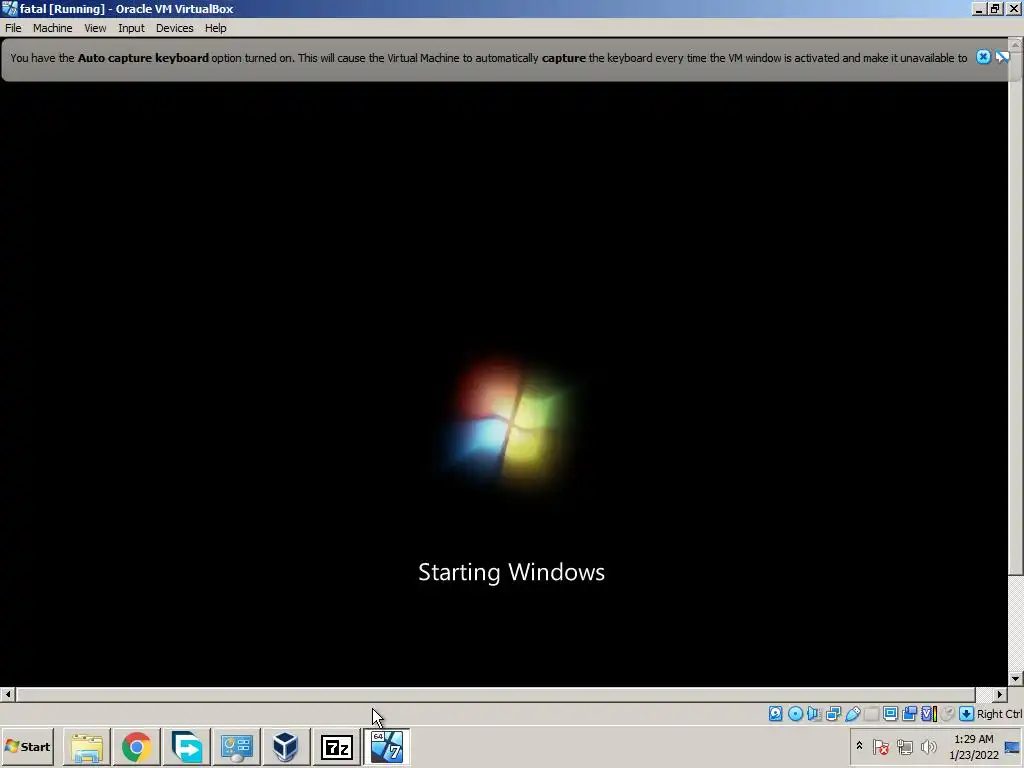Click the network adapters status icon
The height and width of the screenshot is (768, 1024).
pos(833,714)
